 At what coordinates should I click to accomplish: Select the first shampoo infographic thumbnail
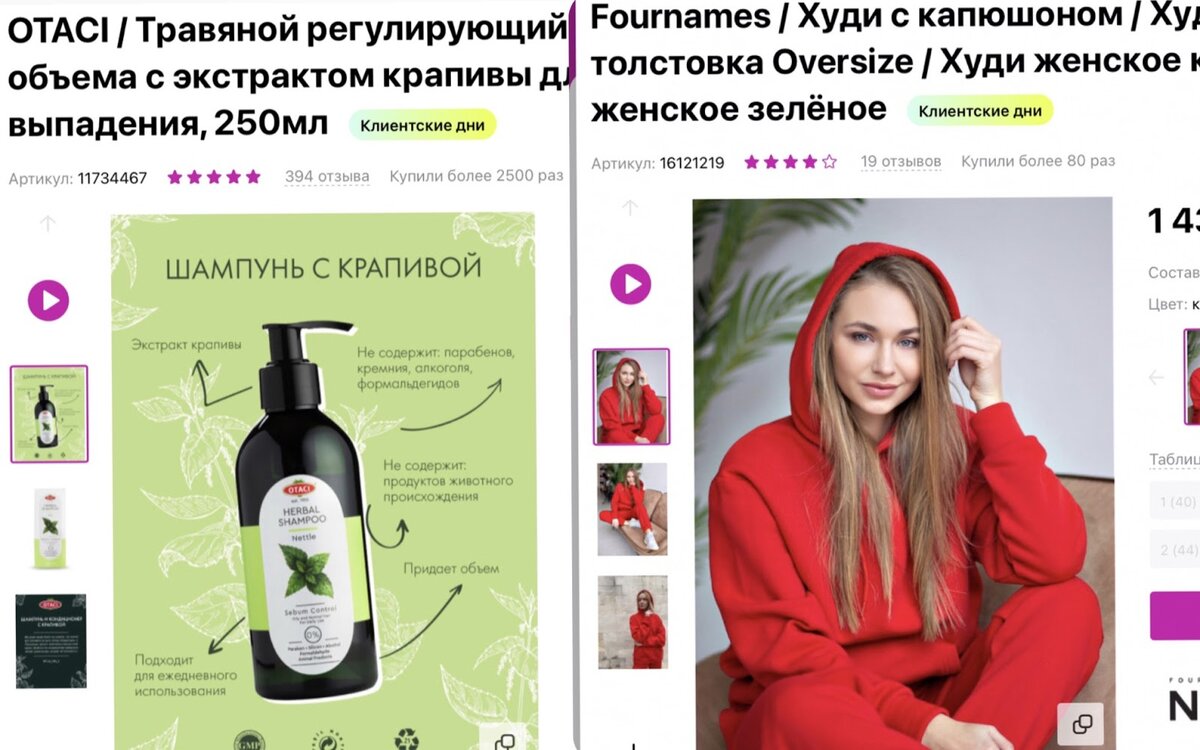[x=49, y=414]
